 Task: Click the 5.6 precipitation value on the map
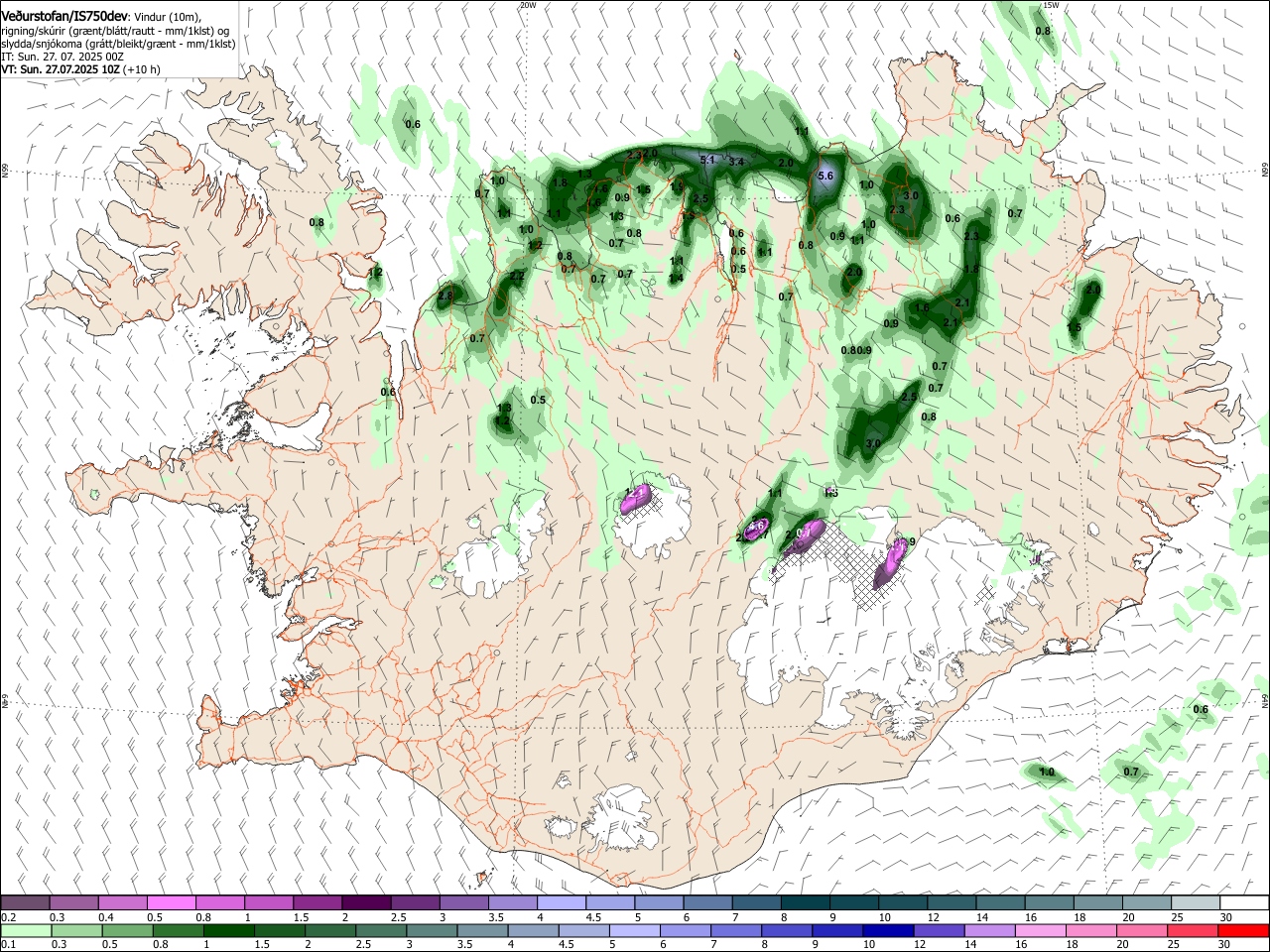pos(825,176)
